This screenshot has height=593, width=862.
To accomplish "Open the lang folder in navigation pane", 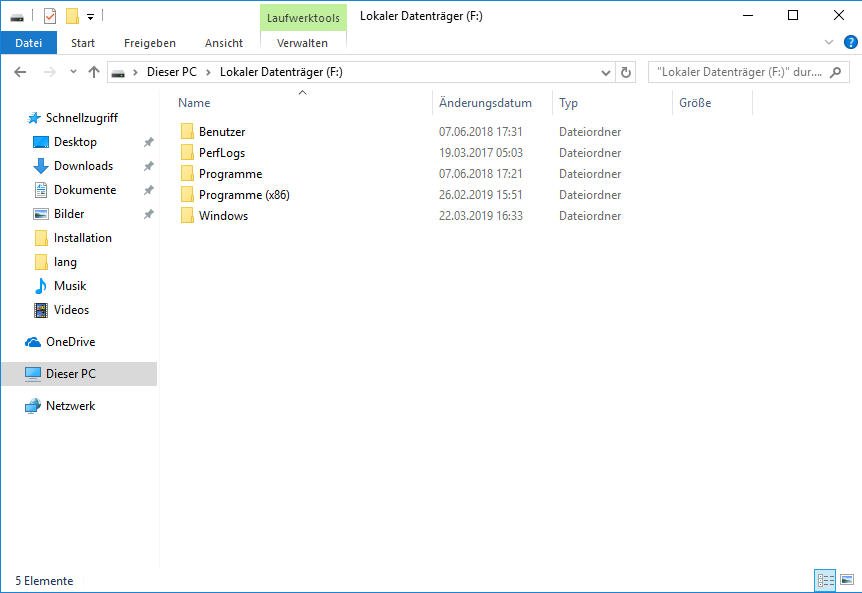I will [x=65, y=262].
